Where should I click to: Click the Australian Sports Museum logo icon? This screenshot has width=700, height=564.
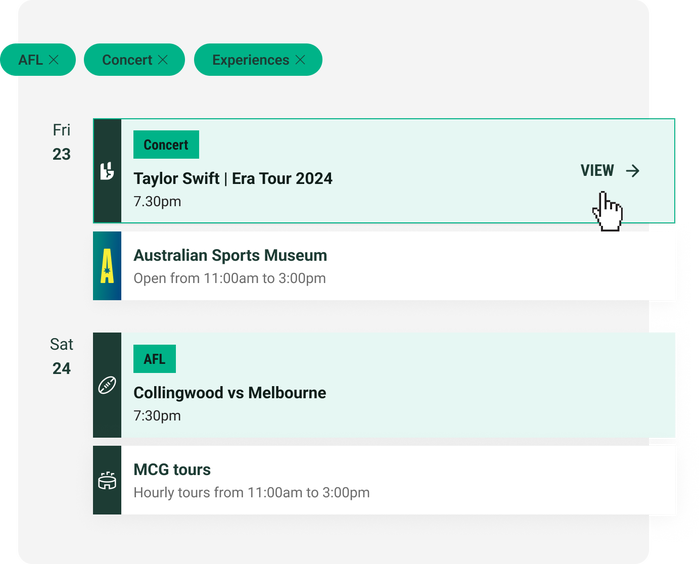coord(107,266)
